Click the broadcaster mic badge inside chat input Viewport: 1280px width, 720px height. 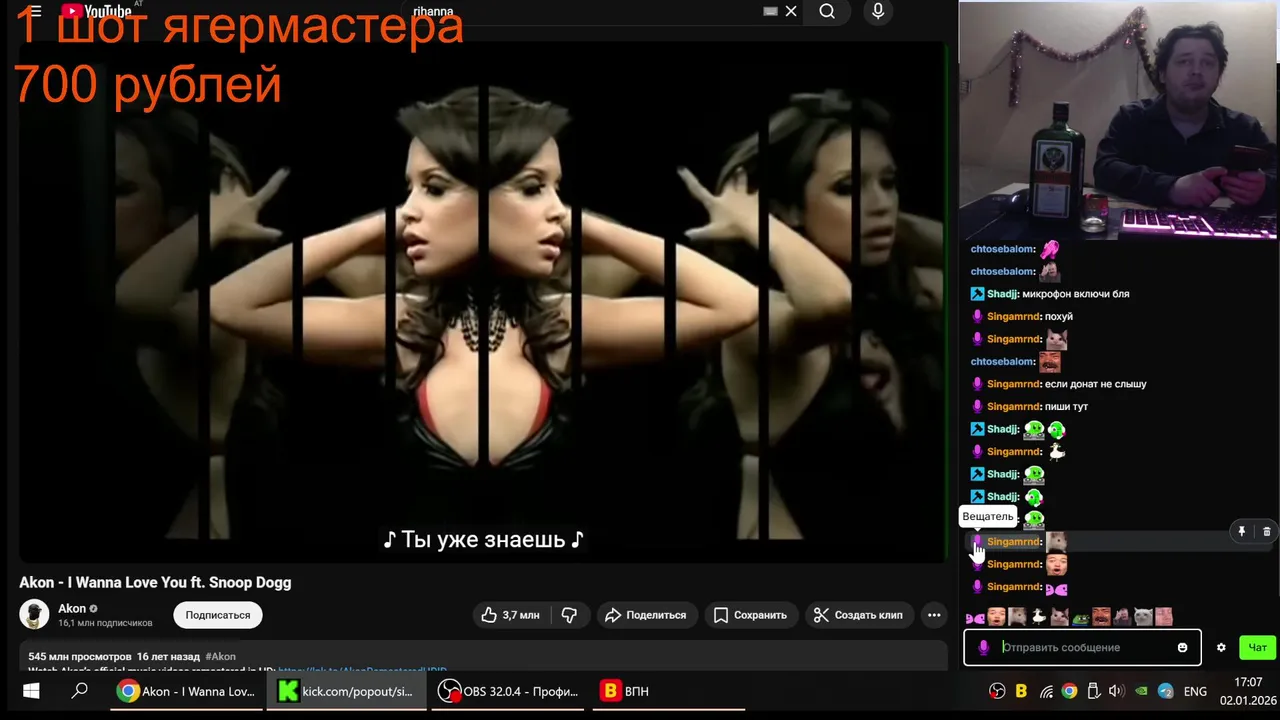pyautogui.click(x=983, y=648)
